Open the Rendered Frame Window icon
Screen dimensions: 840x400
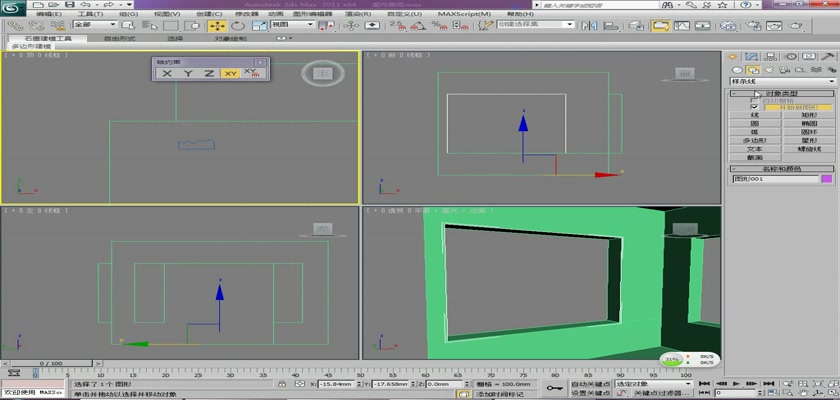(775, 25)
